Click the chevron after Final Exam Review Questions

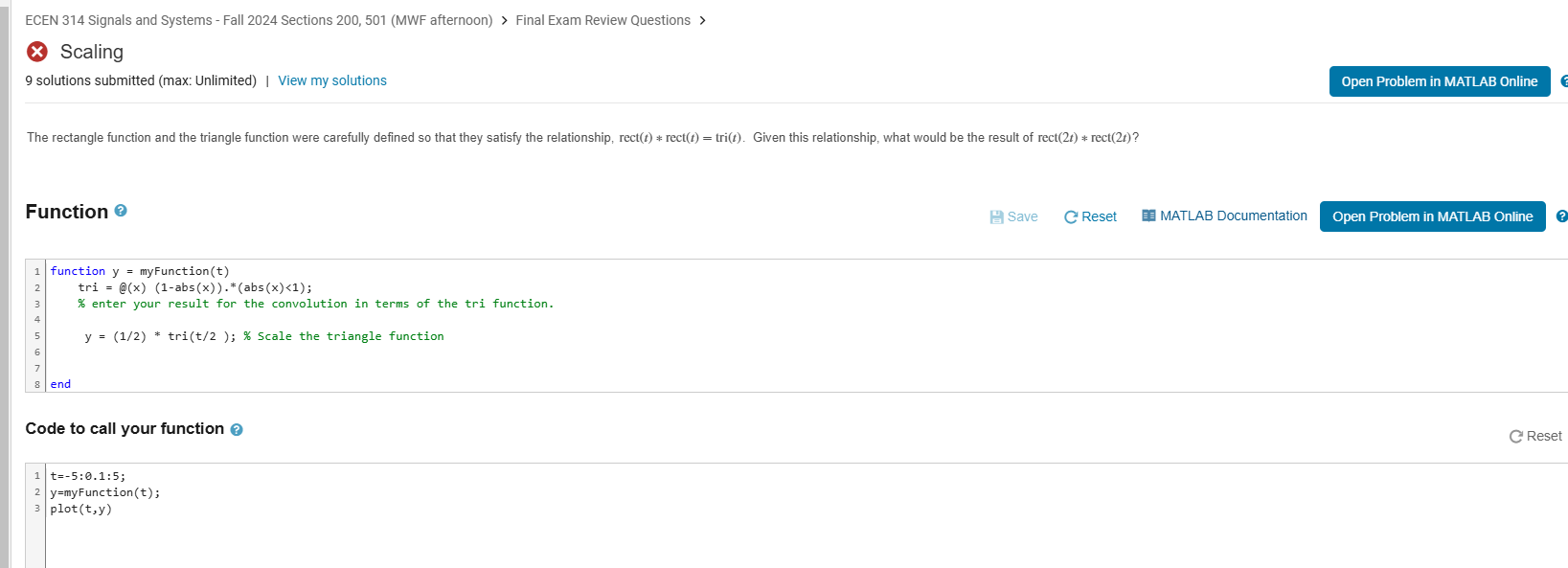tap(702, 20)
